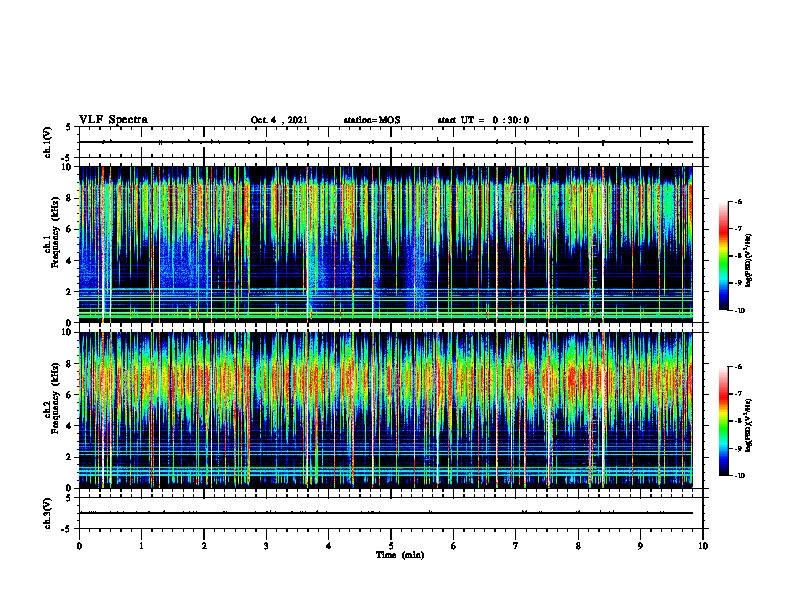Click the "-10" label on ch.2 color bar
Viewport: 792px width, 612px height.
point(739,476)
